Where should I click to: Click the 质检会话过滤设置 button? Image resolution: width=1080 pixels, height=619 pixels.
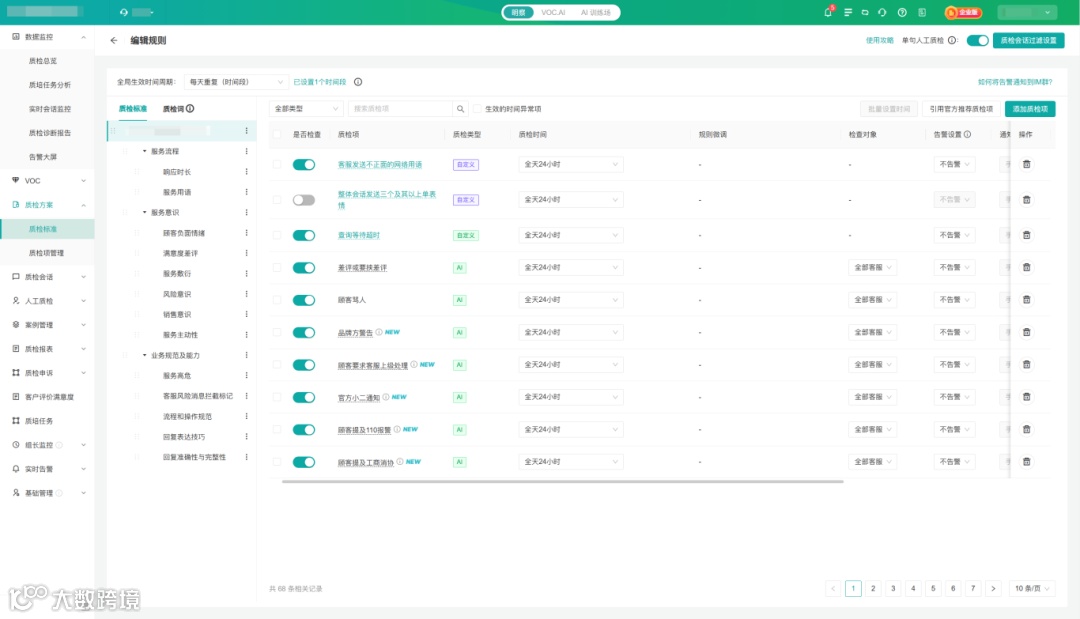coord(1028,41)
